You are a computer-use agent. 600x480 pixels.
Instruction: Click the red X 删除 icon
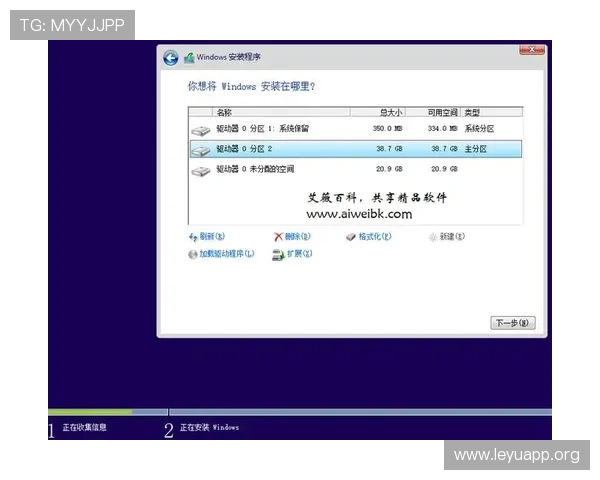pos(279,237)
